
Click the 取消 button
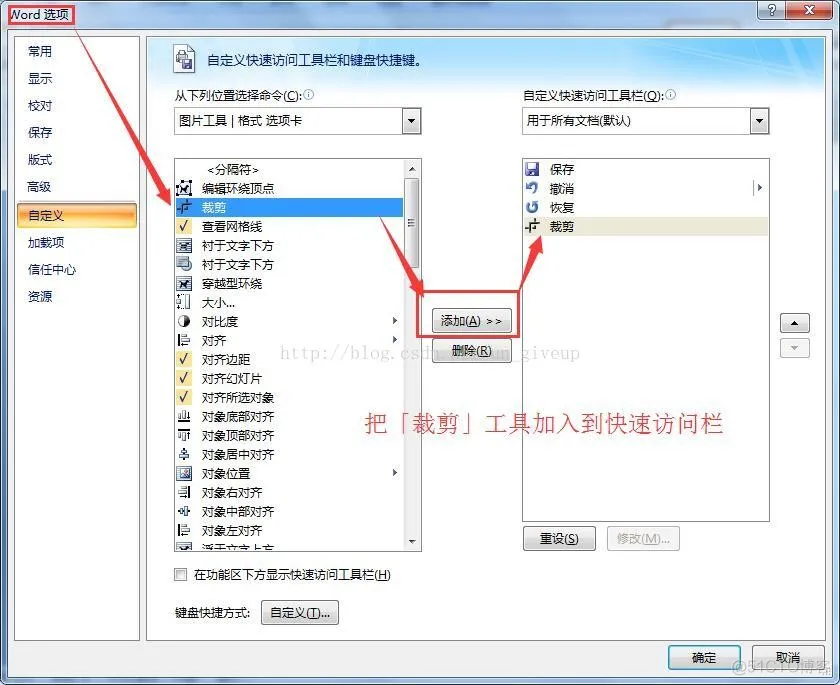tap(788, 658)
